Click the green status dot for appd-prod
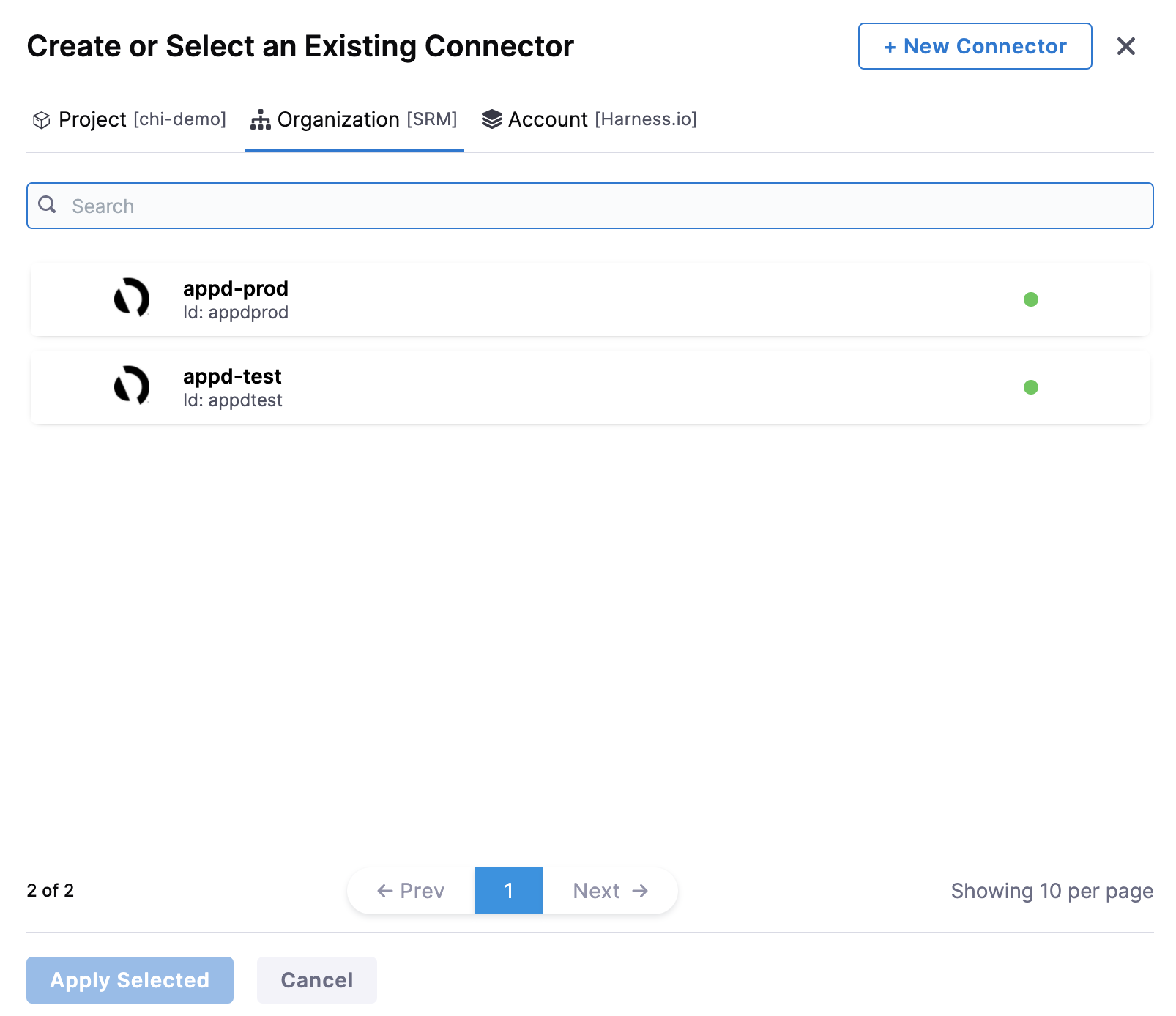1176x1016 pixels. click(x=1031, y=299)
